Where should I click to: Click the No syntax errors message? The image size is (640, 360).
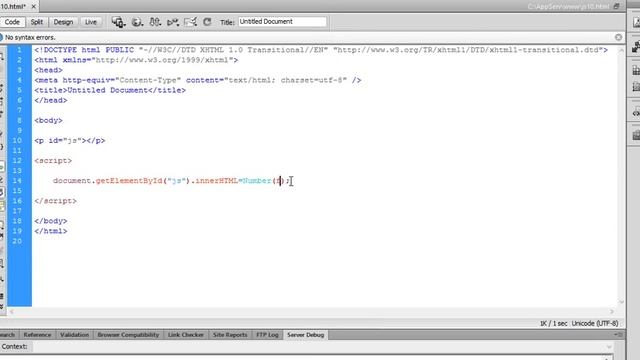pos(30,37)
